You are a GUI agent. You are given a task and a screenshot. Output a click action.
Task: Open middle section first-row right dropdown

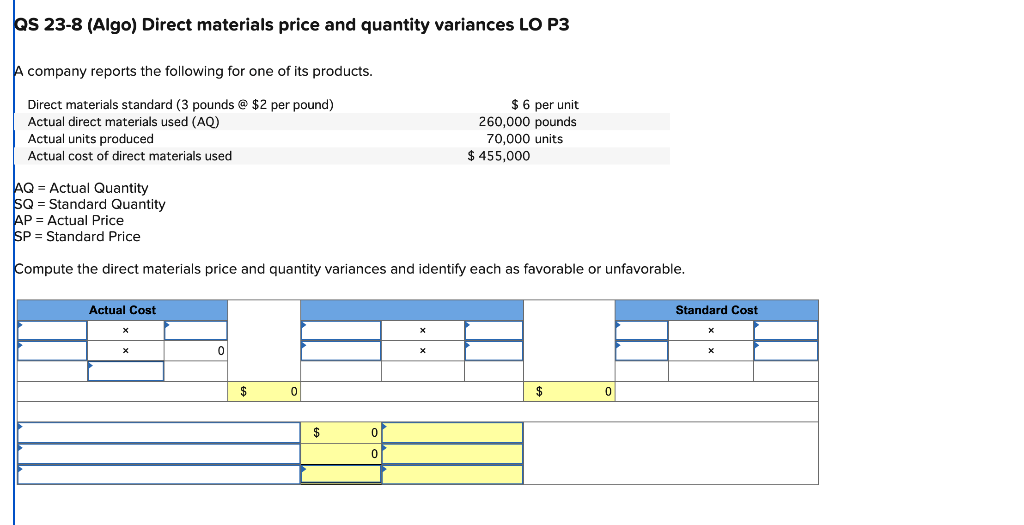click(x=494, y=330)
